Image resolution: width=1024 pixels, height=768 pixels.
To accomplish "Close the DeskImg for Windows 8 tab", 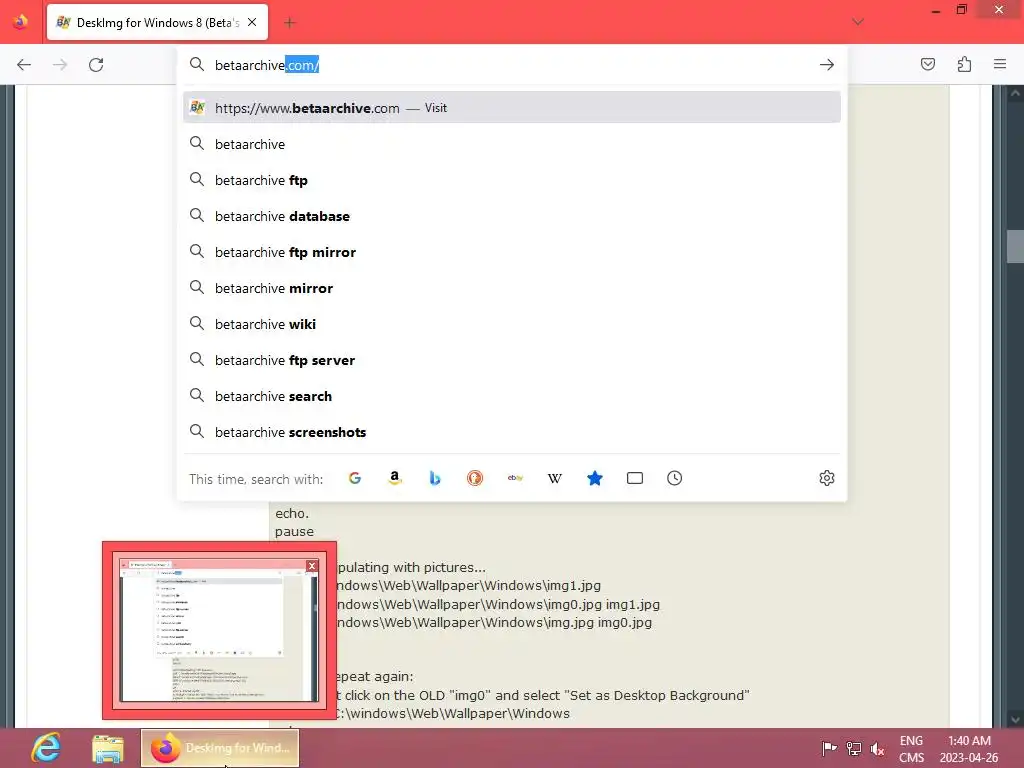I will coord(252,22).
